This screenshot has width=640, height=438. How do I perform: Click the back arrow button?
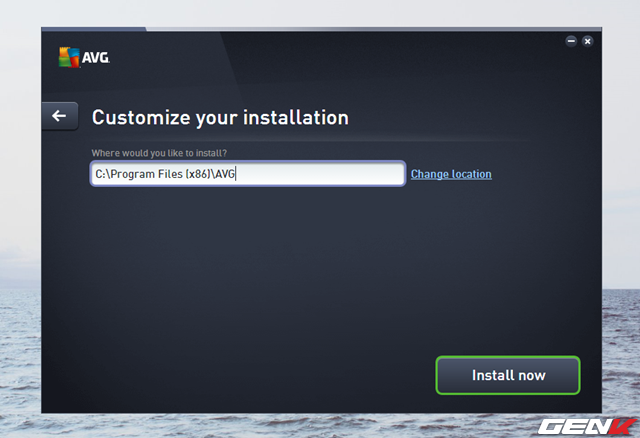(x=59, y=116)
